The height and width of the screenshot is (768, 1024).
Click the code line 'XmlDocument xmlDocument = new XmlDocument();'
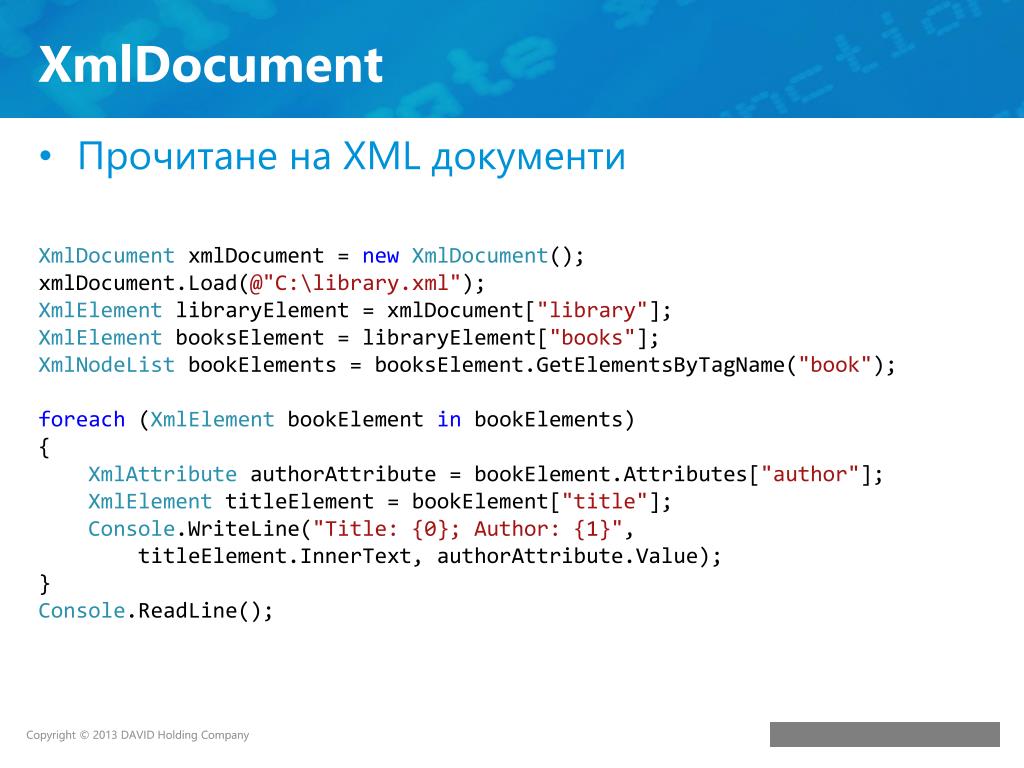click(311, 256)
